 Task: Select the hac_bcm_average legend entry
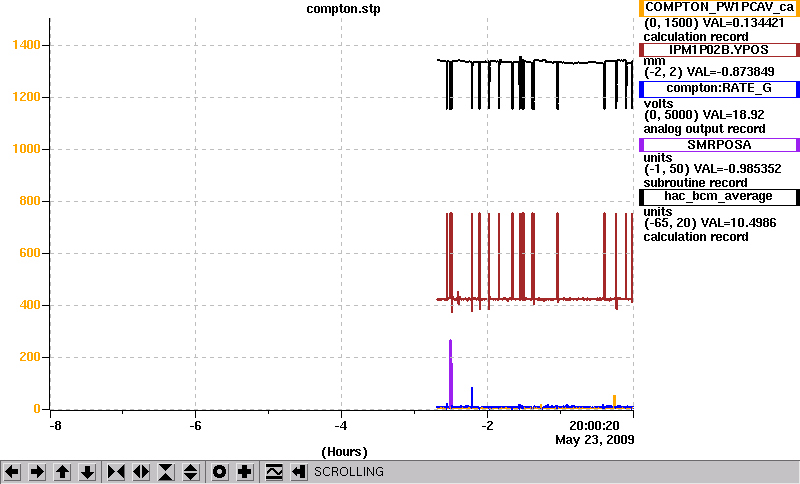click(719, 197)
